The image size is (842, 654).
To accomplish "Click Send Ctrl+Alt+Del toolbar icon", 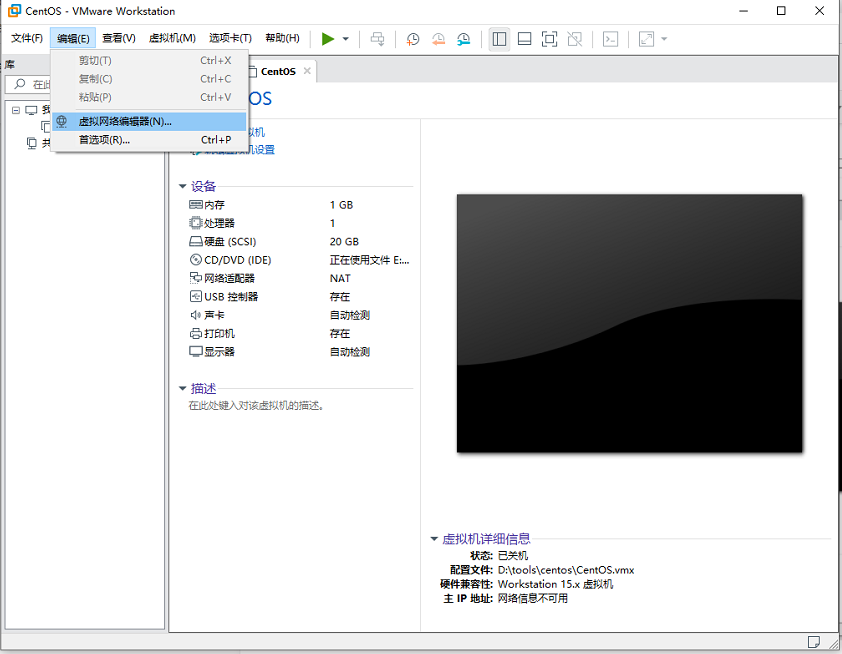I will click(378, 39).
